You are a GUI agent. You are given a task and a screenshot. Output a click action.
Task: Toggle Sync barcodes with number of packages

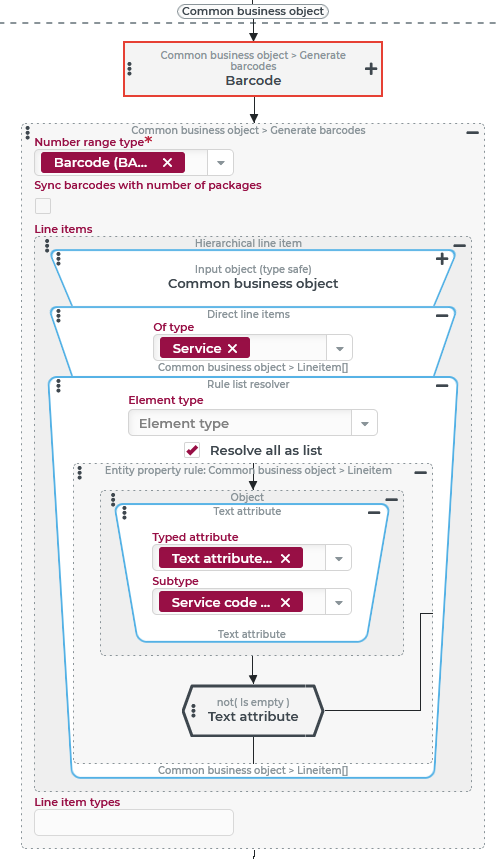(x=43, y=206)
